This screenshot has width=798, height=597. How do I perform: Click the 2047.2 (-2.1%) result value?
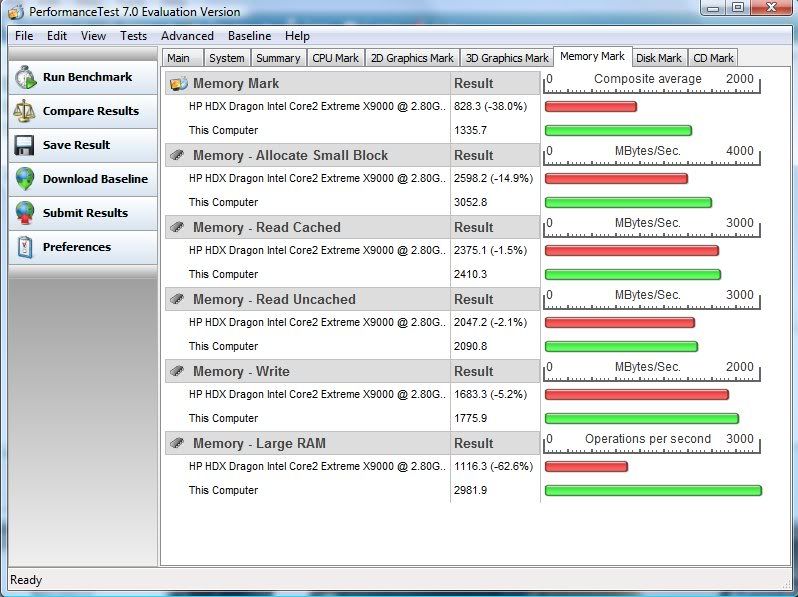coord(491,322)
